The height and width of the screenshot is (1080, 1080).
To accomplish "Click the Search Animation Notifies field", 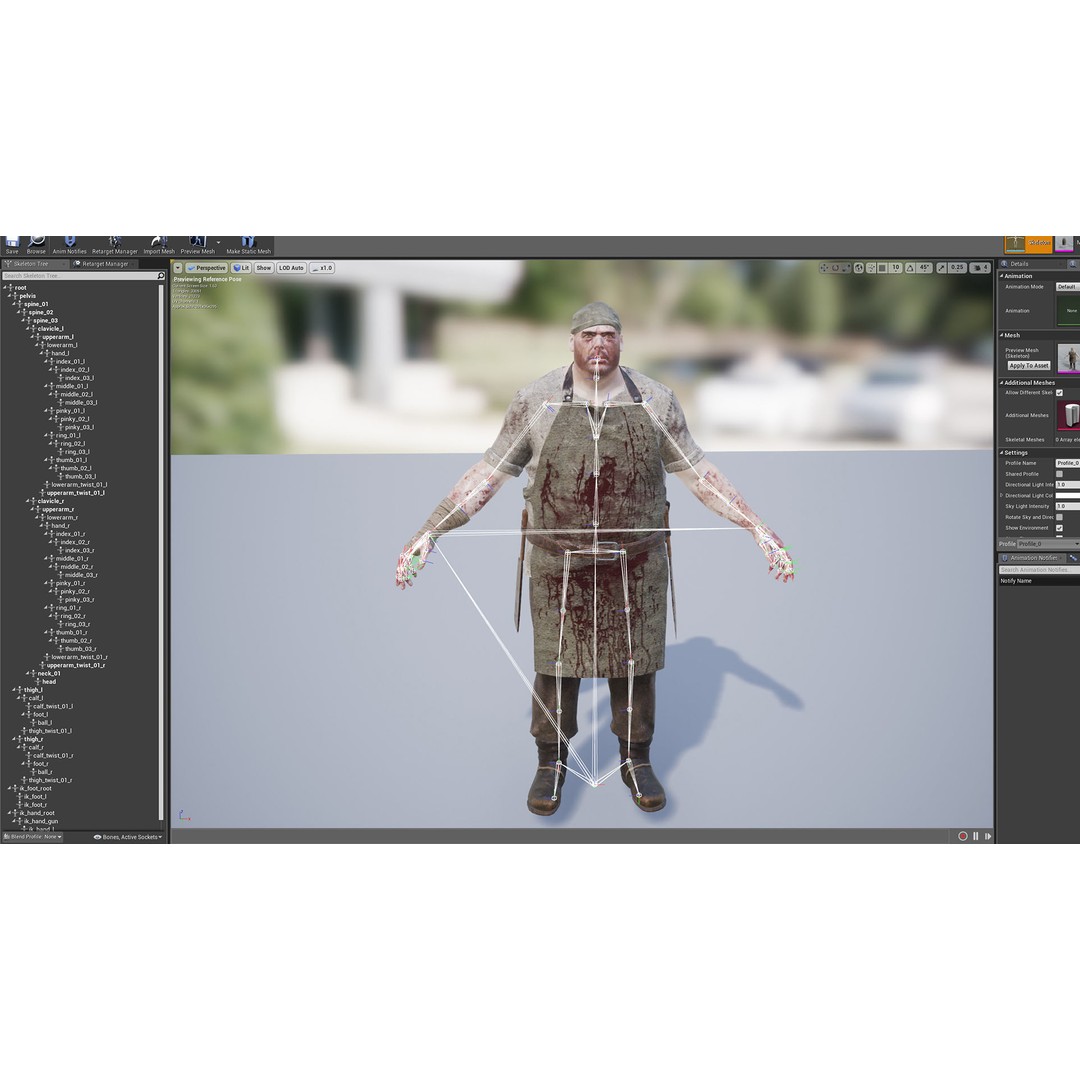I will pos(1039,570).
